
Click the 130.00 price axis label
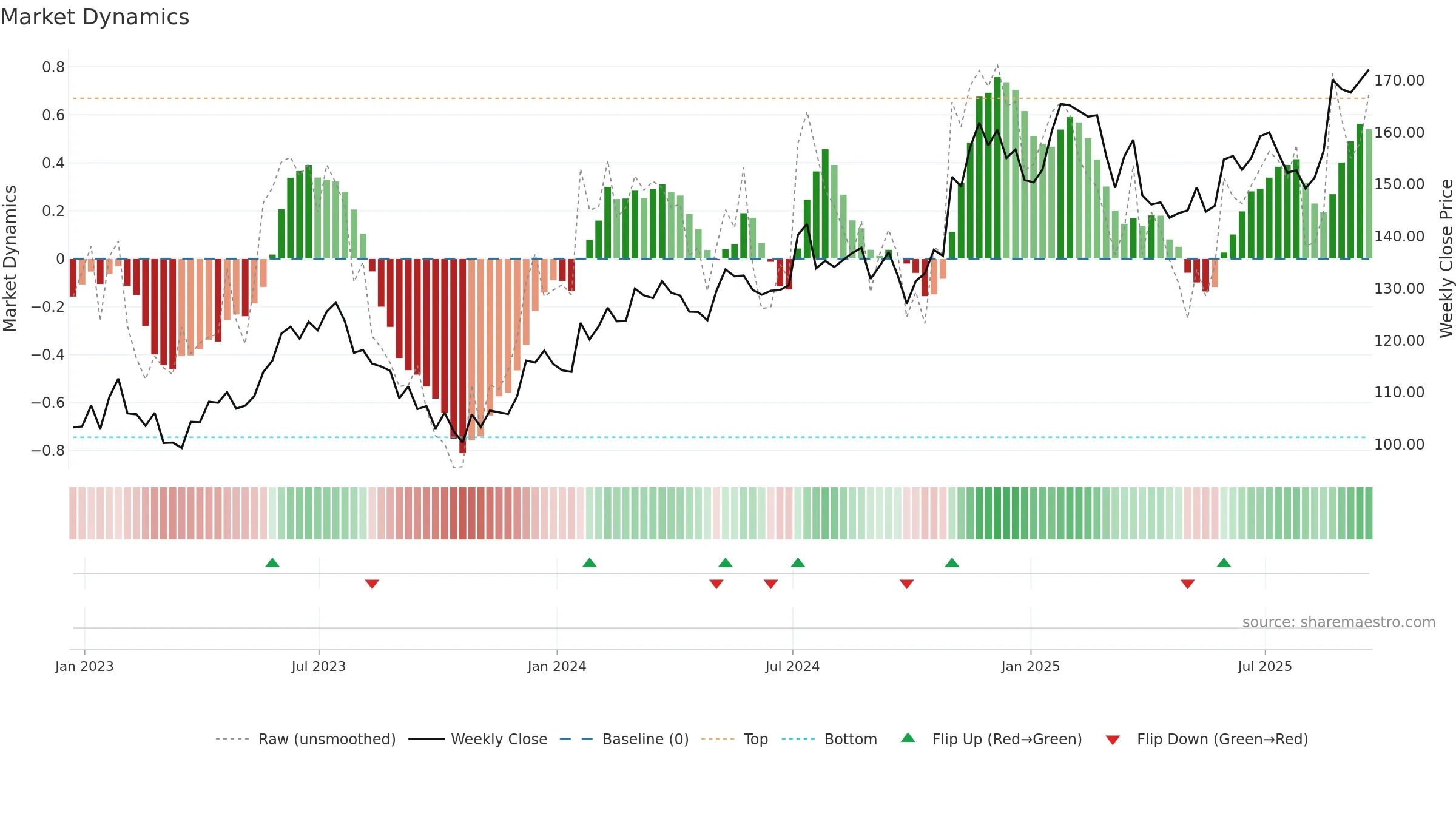click(x=1399, y=288)
